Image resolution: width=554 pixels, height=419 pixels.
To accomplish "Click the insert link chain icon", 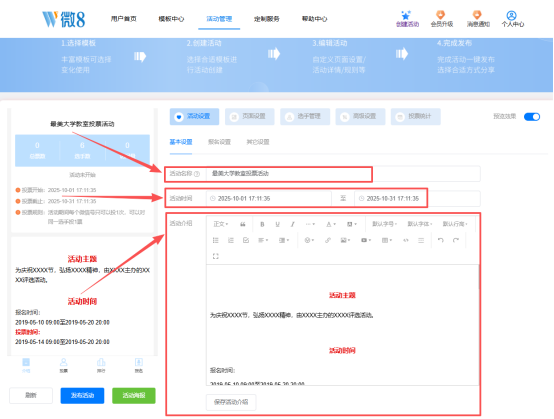I will [x=328, y=240].
